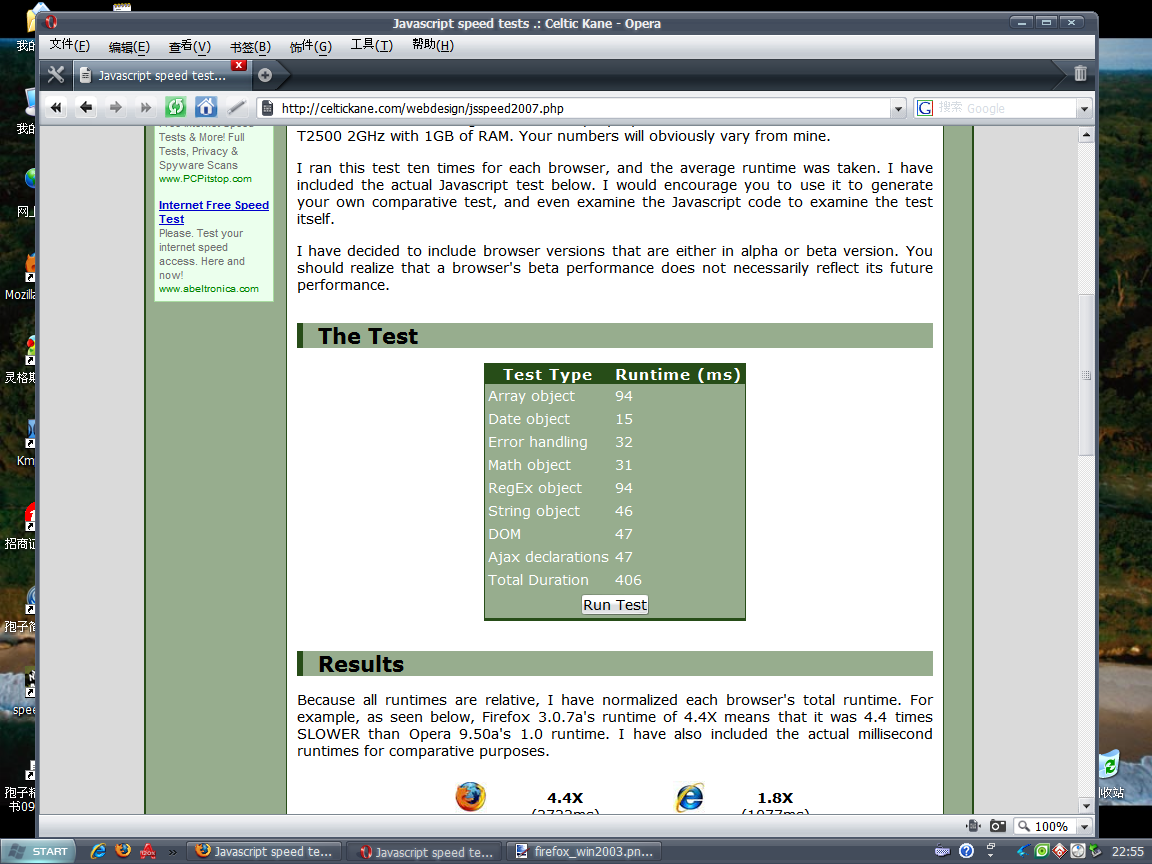Click the status bar icon left of camera
The width and height of the screenshot is (1152, 864).
(x=974, y=827)
